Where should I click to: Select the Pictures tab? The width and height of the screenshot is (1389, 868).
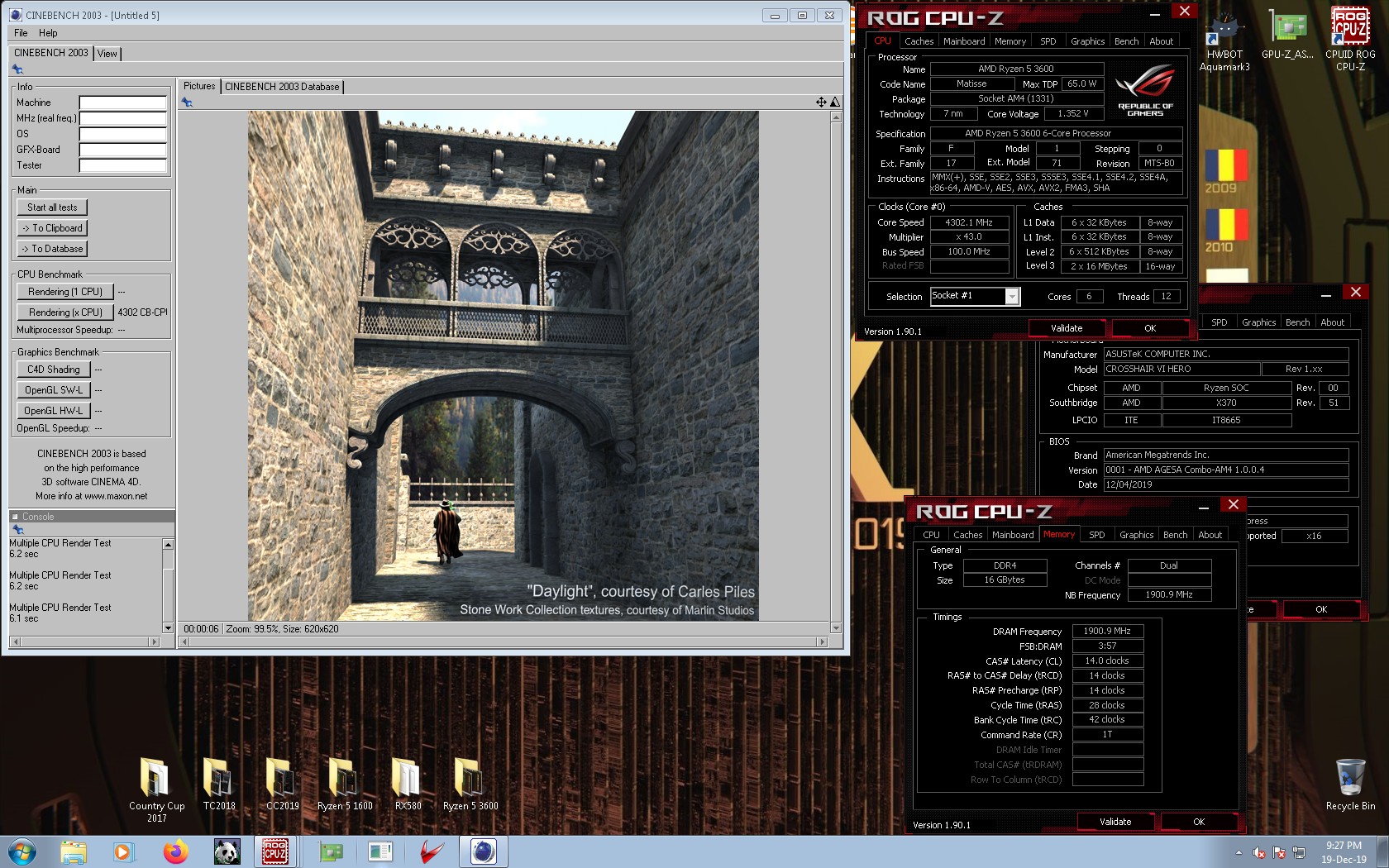click(199, 86)
